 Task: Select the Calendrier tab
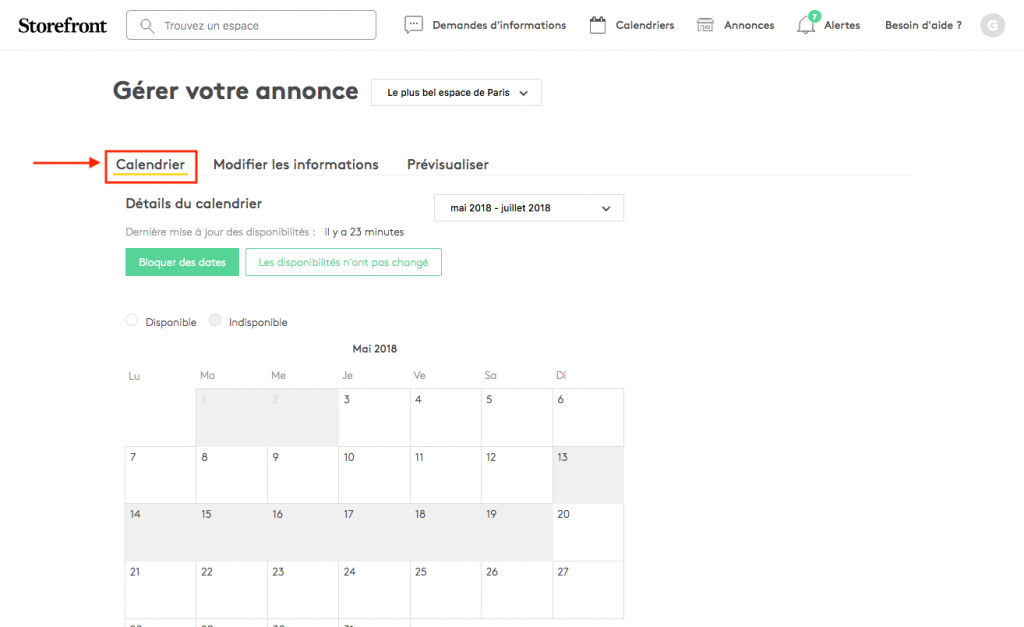click(x=150, y=164)
